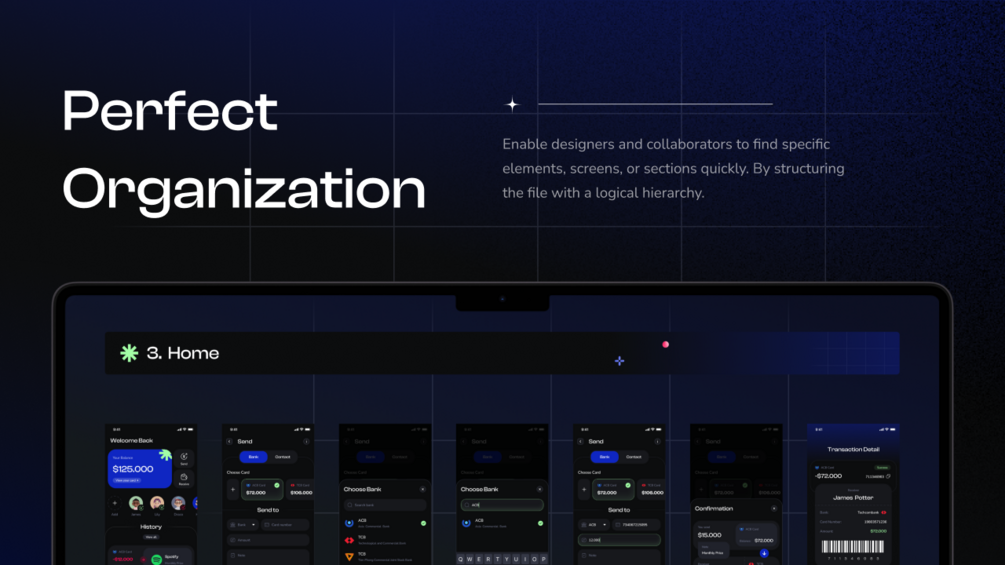Select the TCB row with orange triangle logo
This screenshot has height=565, width=1005.
tap(385, 557)
